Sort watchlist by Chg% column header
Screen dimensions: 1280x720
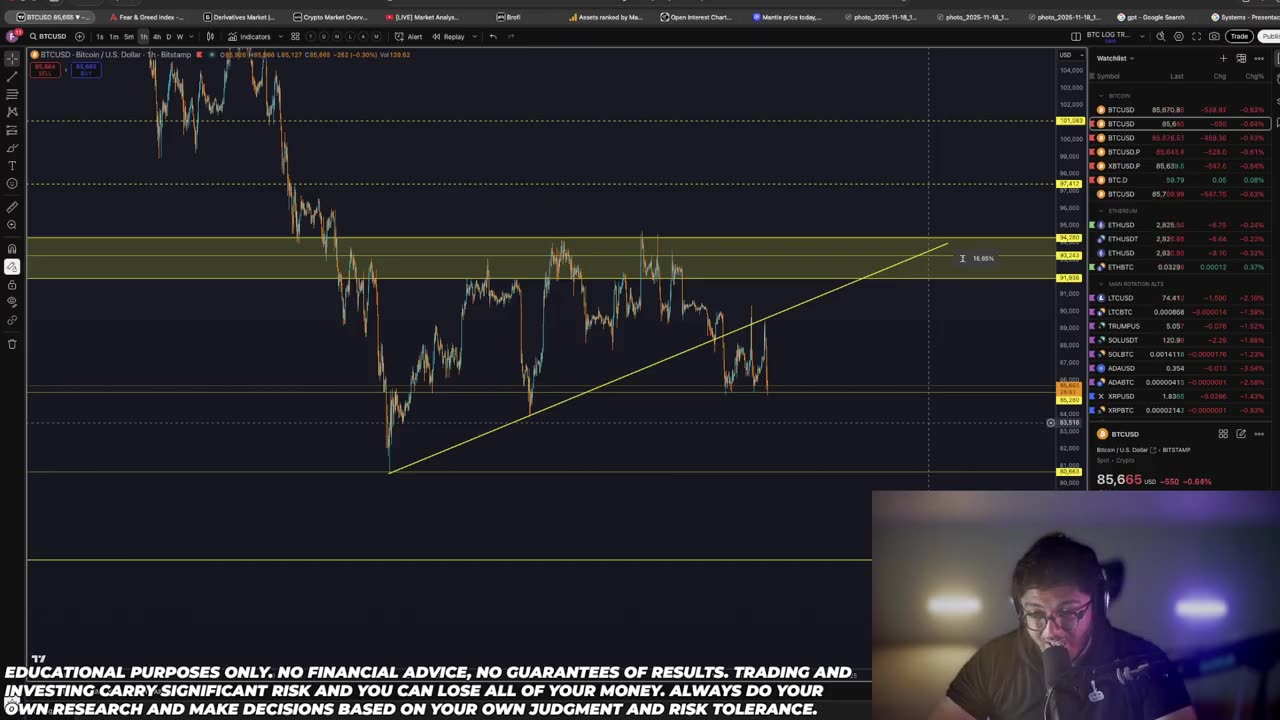(1253, 76)
